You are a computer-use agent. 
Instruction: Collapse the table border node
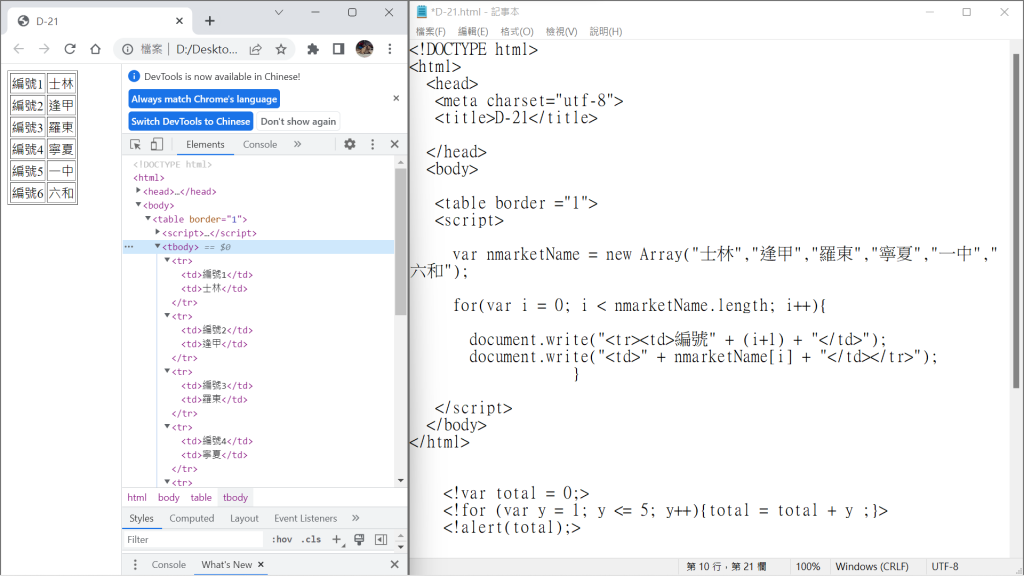148,218
